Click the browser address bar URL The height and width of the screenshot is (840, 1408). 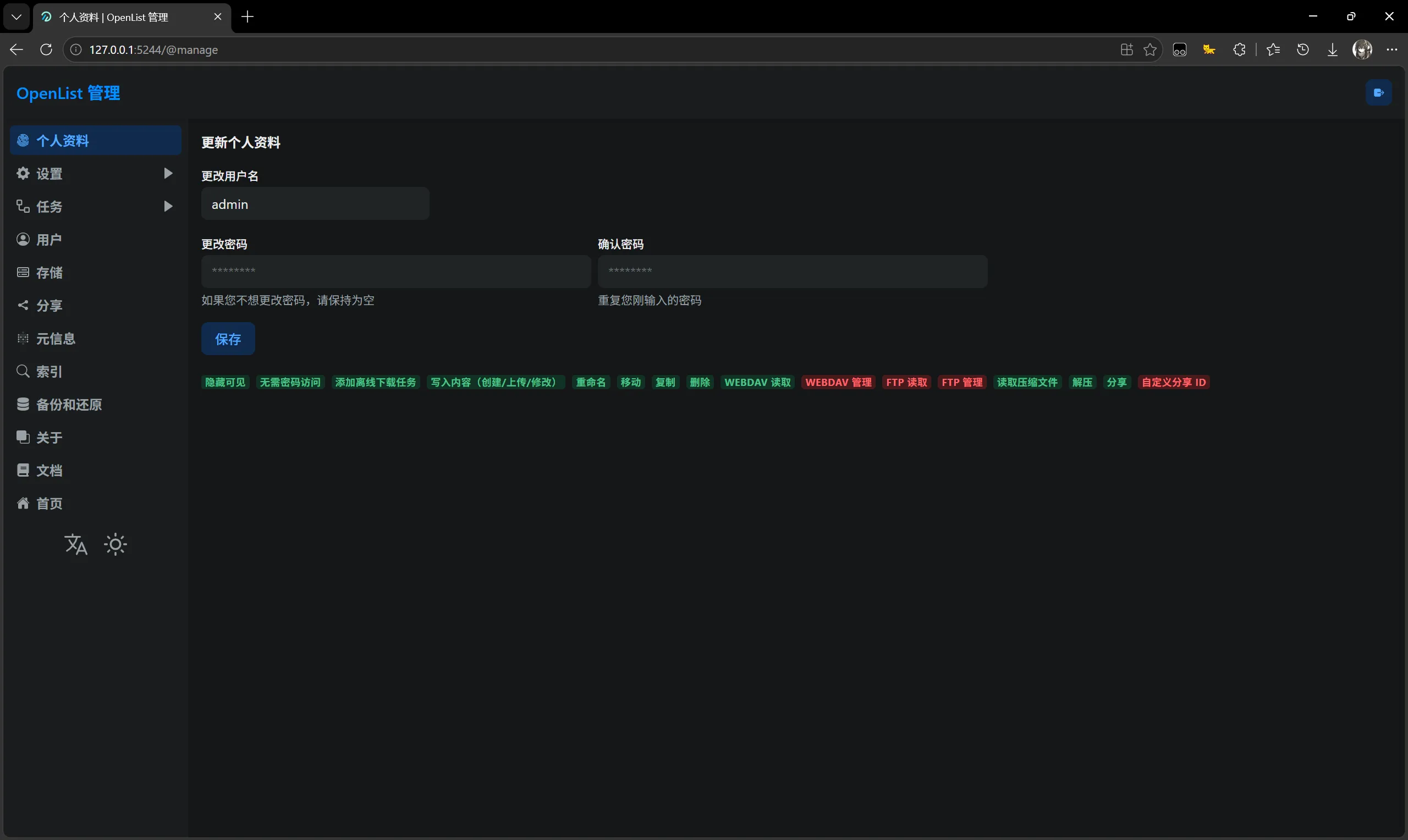pyautogui.click(x=153, y=50)
